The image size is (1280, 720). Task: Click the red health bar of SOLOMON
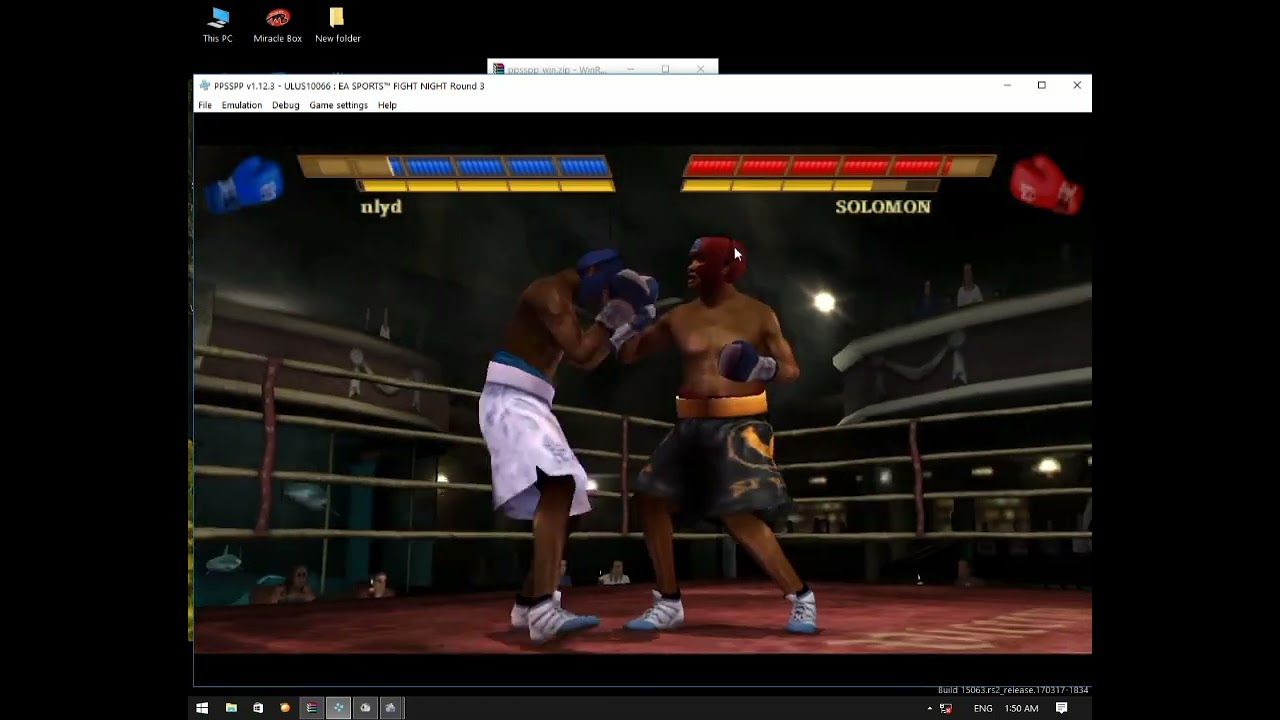(839, 165)
